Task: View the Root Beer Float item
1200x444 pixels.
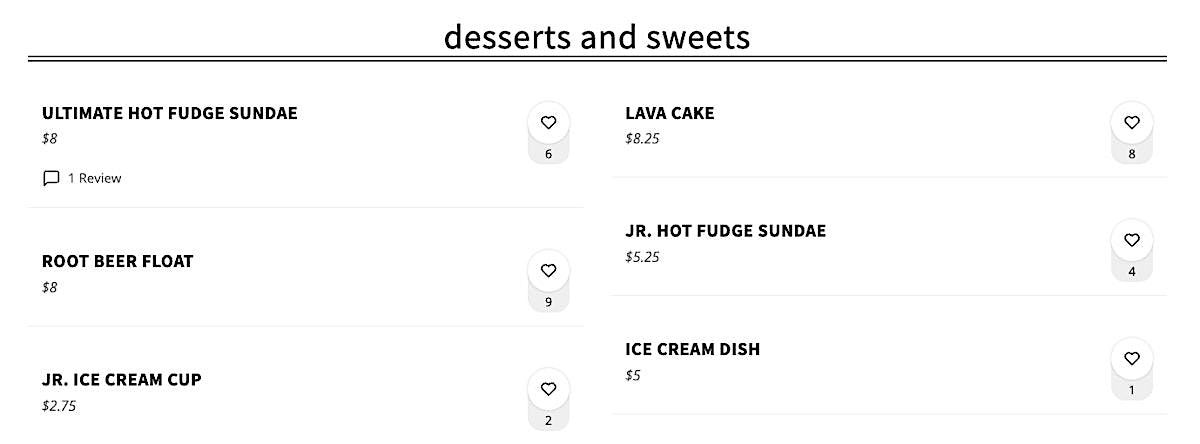Action: (x=118, y=261)
